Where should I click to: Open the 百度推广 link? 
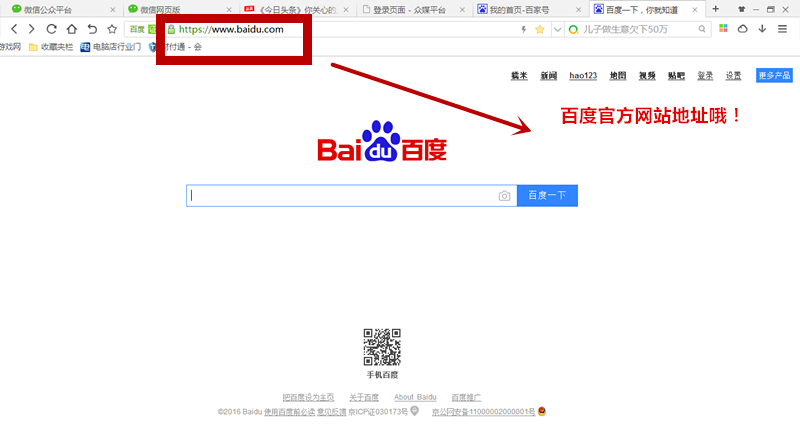click(x=466, y=397)
